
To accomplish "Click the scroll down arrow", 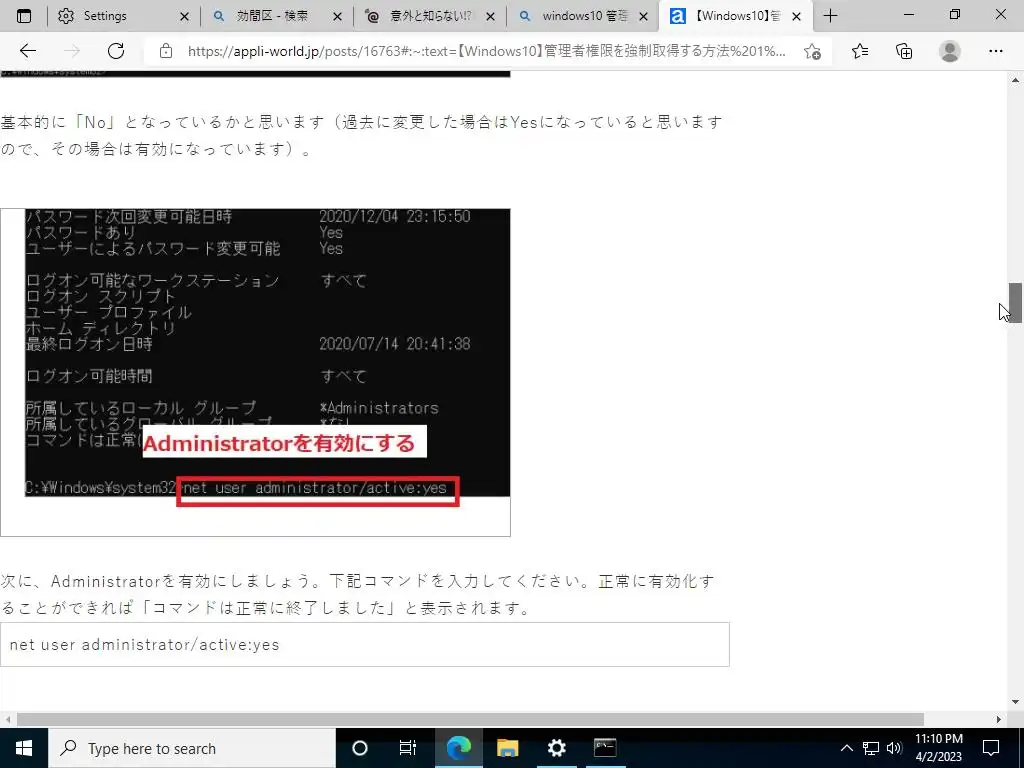I will [1015, 703].
